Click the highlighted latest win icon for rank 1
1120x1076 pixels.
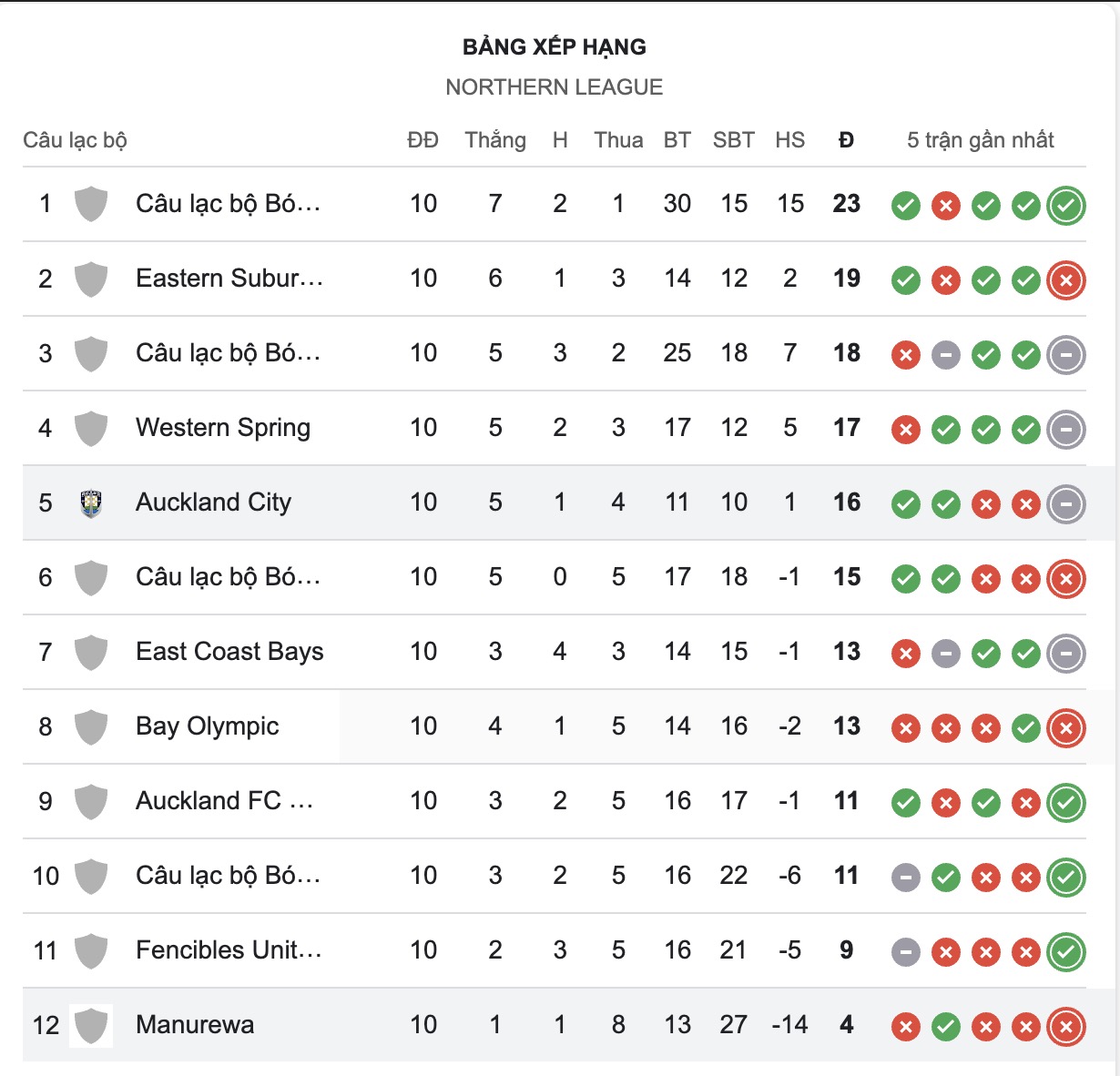1066,206
